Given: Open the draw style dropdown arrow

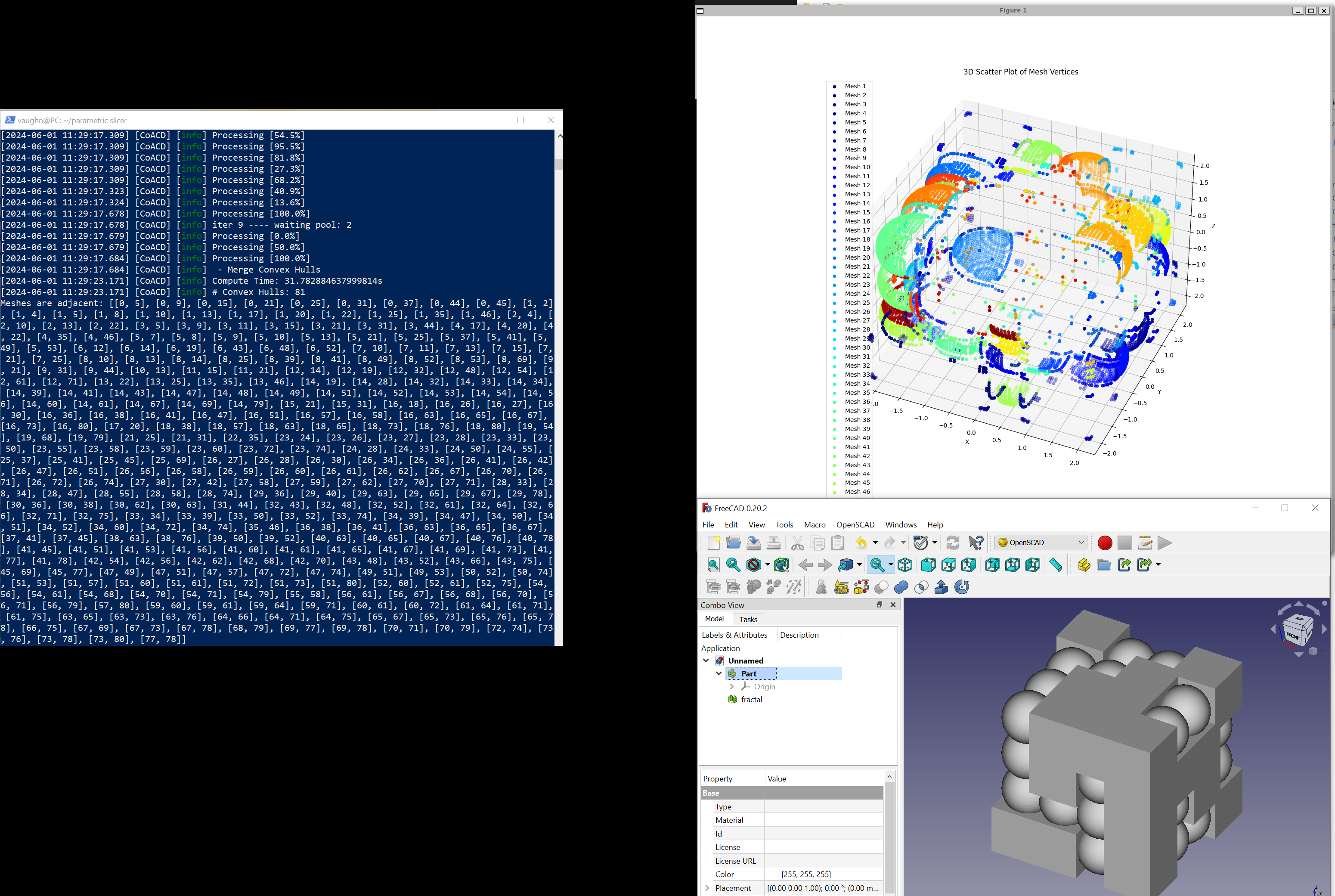Looking at the screenshot, I should 767,565.
